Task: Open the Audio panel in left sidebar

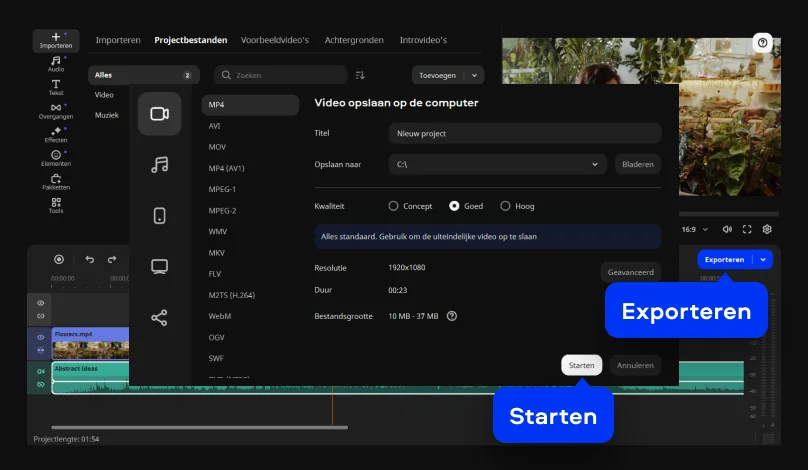Action: [x=56, y=64]
